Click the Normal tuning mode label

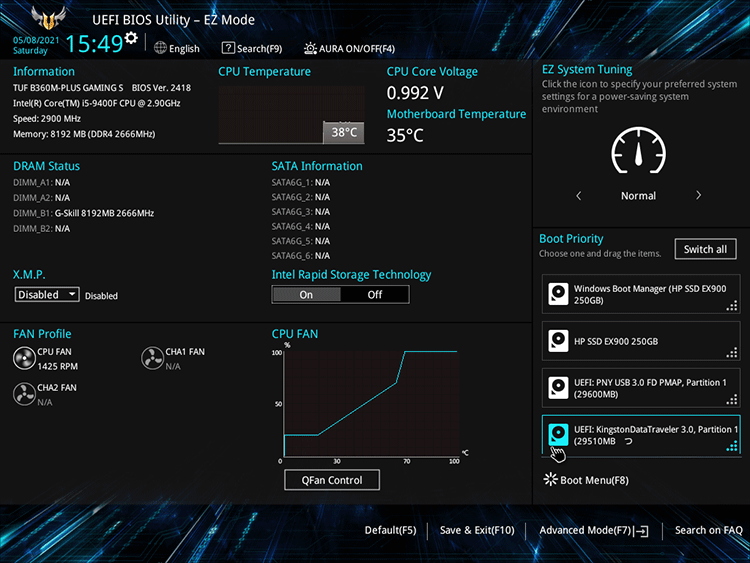point(639,196)
